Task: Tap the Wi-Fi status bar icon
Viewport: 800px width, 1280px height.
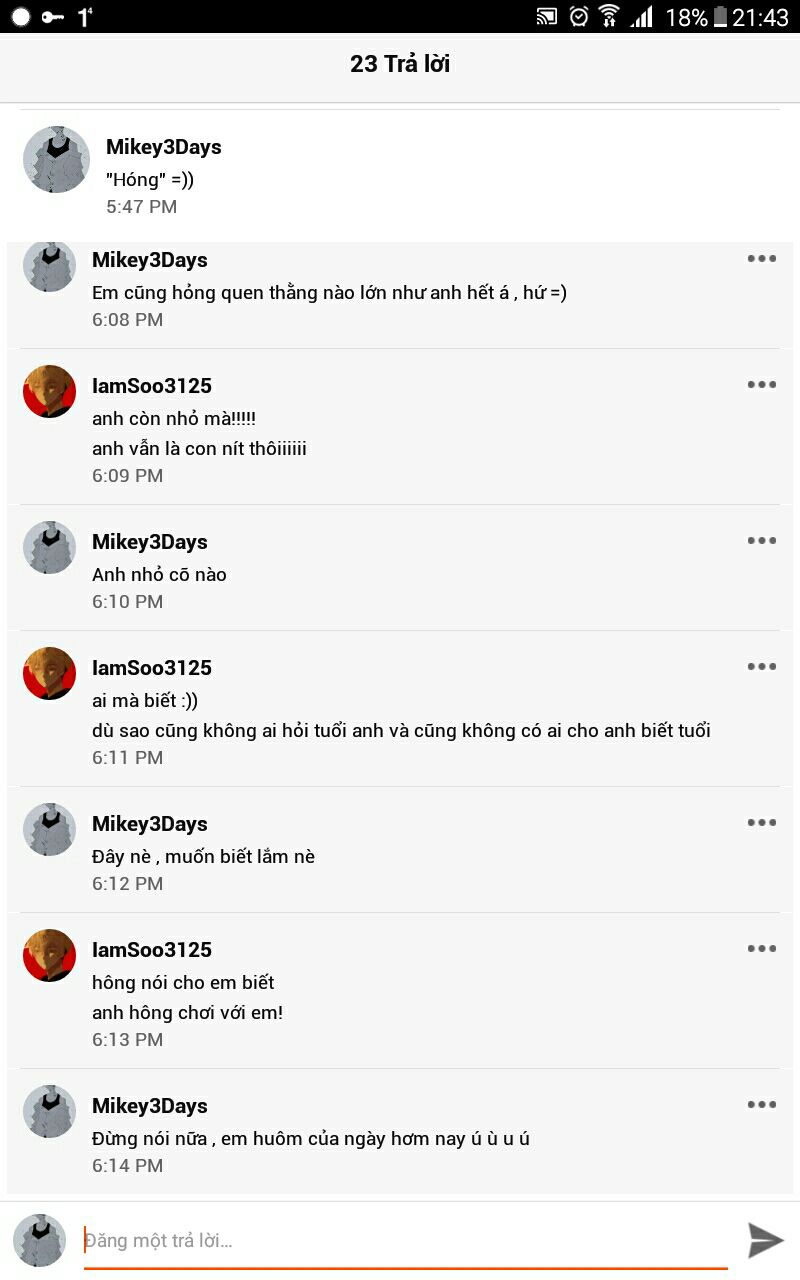Action: (x=609, y=16)
